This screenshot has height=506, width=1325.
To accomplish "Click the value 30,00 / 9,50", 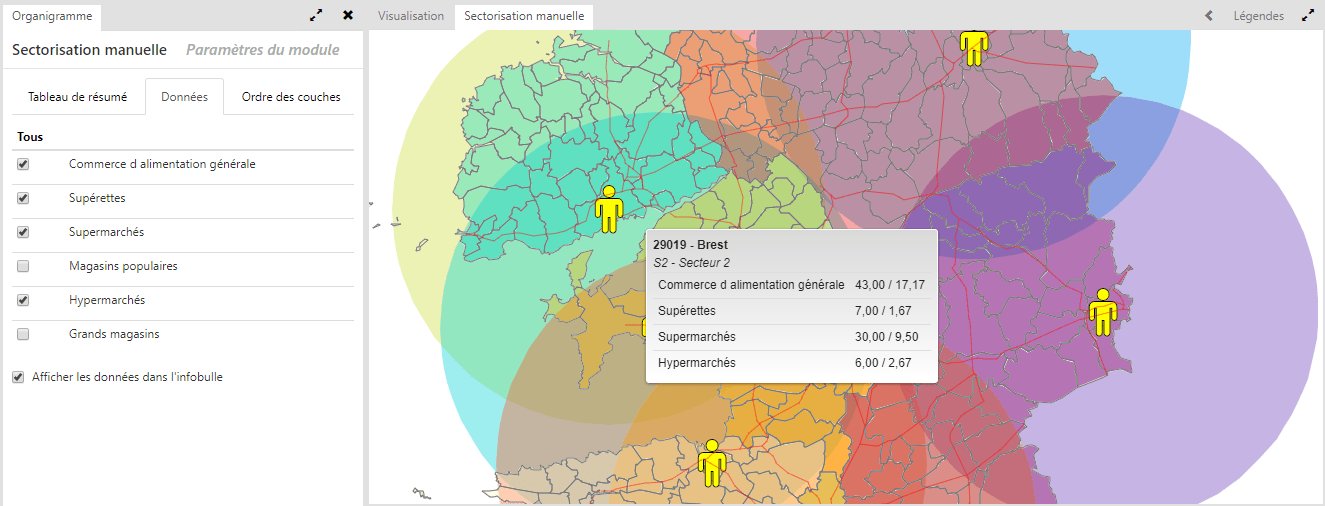I will 887,337.
